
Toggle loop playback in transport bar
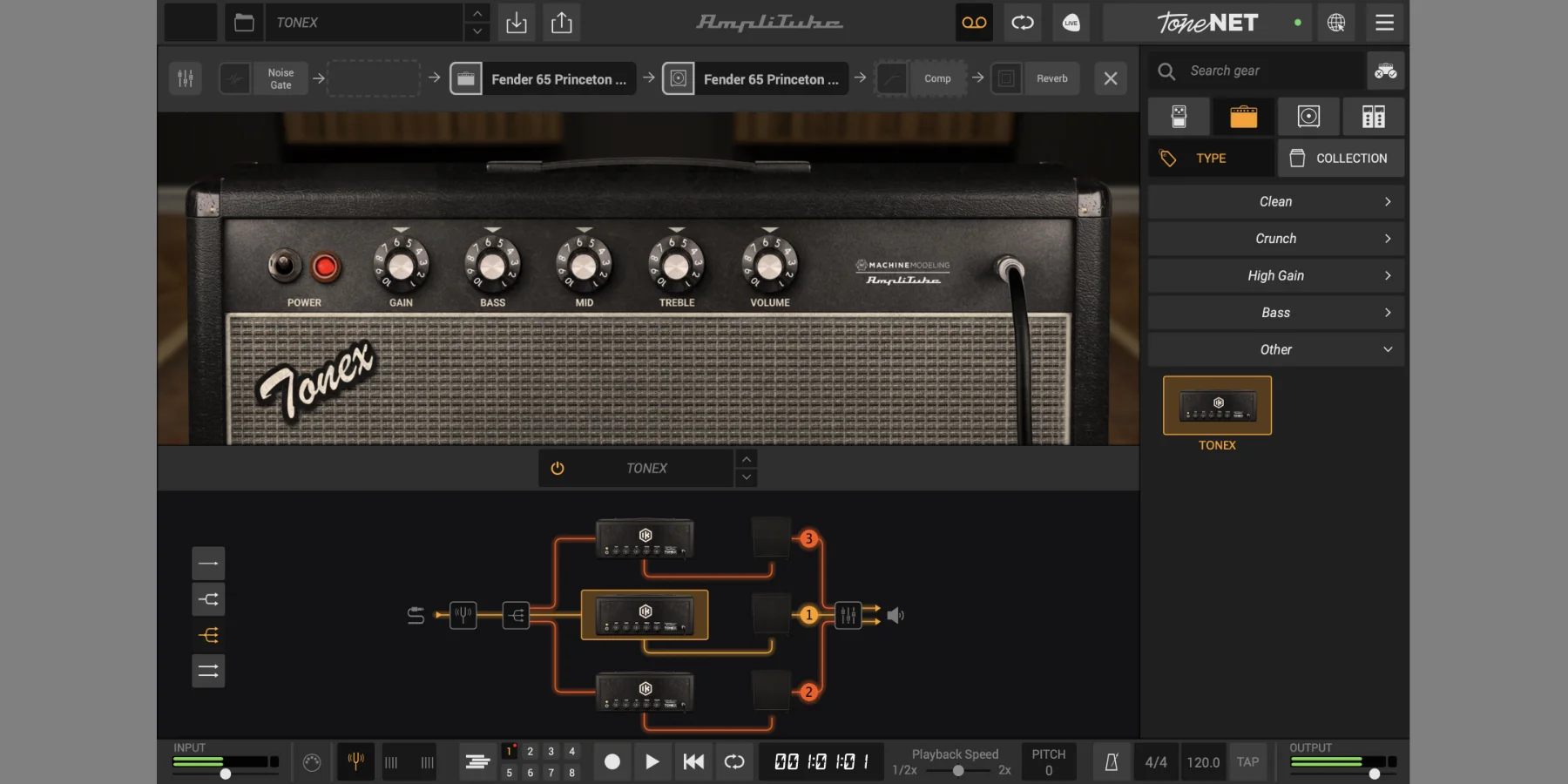pos(734,762)
